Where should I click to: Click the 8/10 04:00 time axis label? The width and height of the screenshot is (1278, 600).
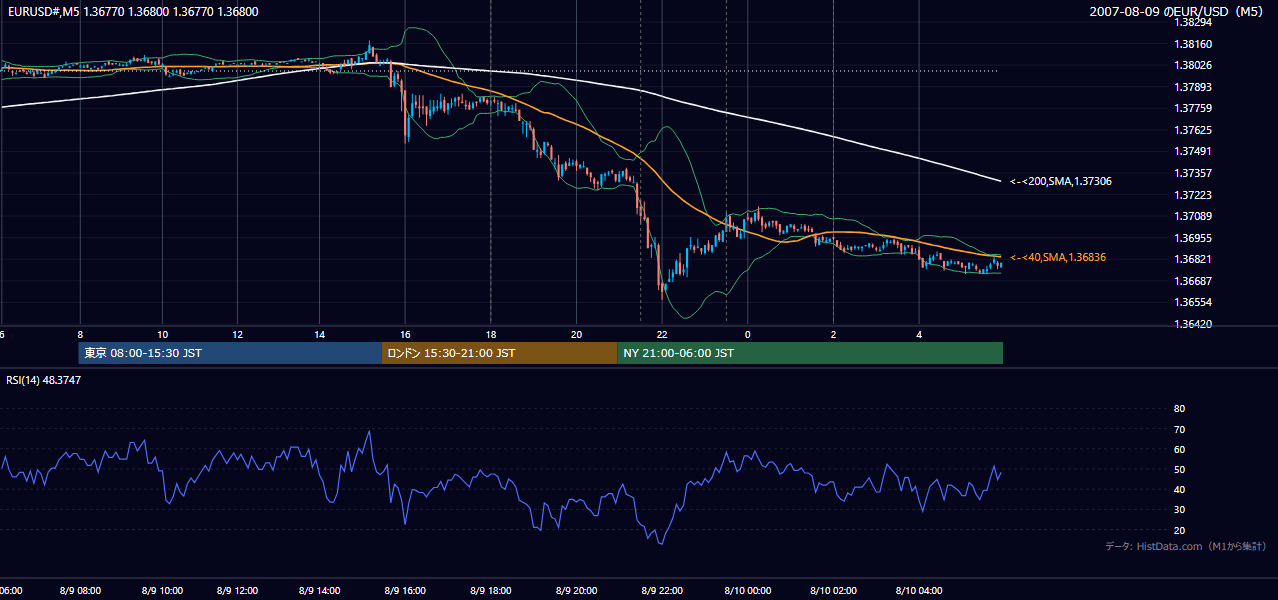pyautogui.click(x=918, y=590)
